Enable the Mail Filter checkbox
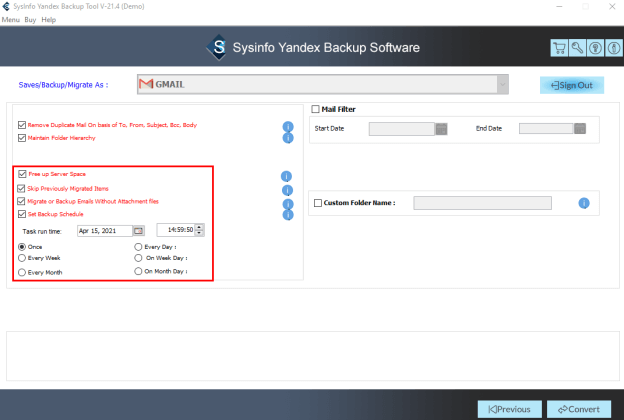 (x=316, y=109)
